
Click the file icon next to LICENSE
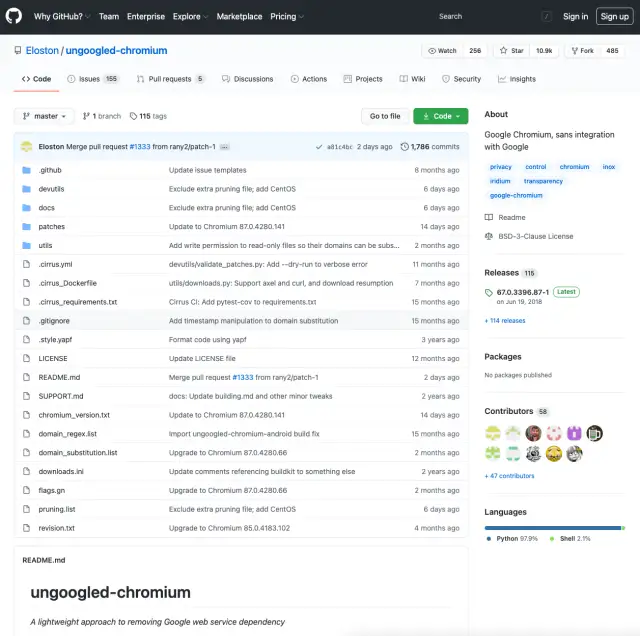(x=26, y=358)
